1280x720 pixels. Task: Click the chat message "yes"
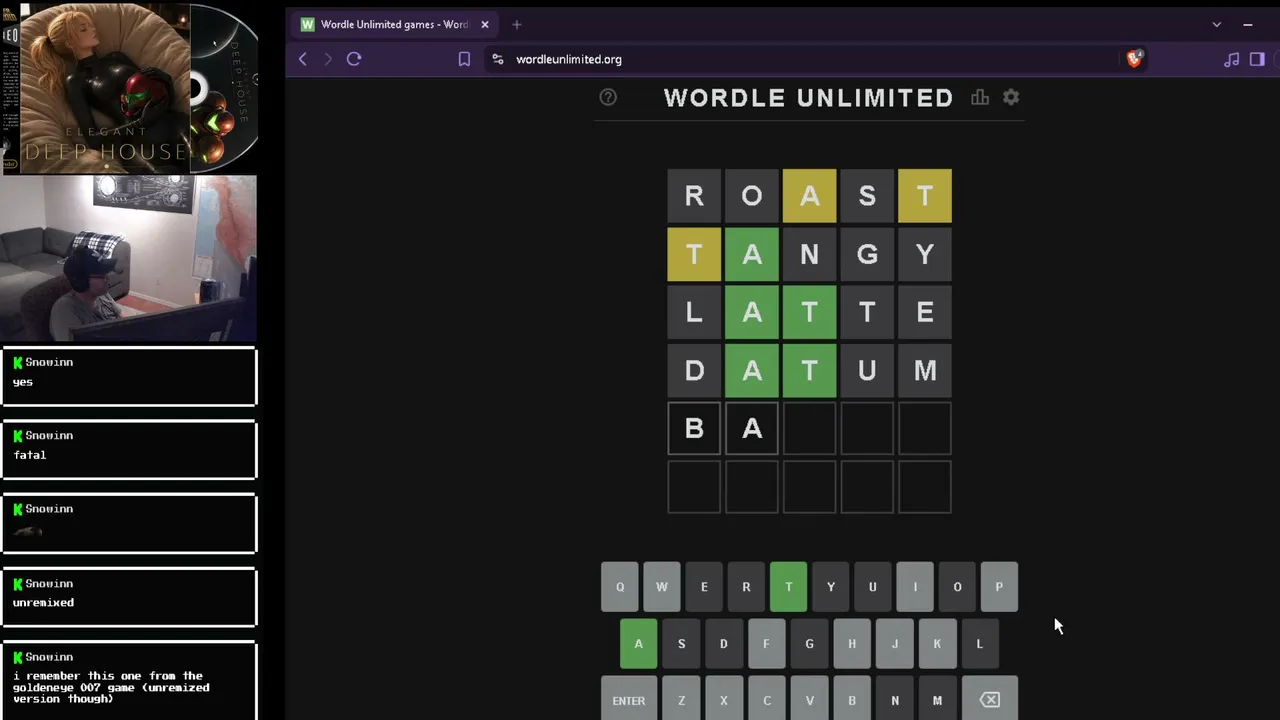point(23,382)
